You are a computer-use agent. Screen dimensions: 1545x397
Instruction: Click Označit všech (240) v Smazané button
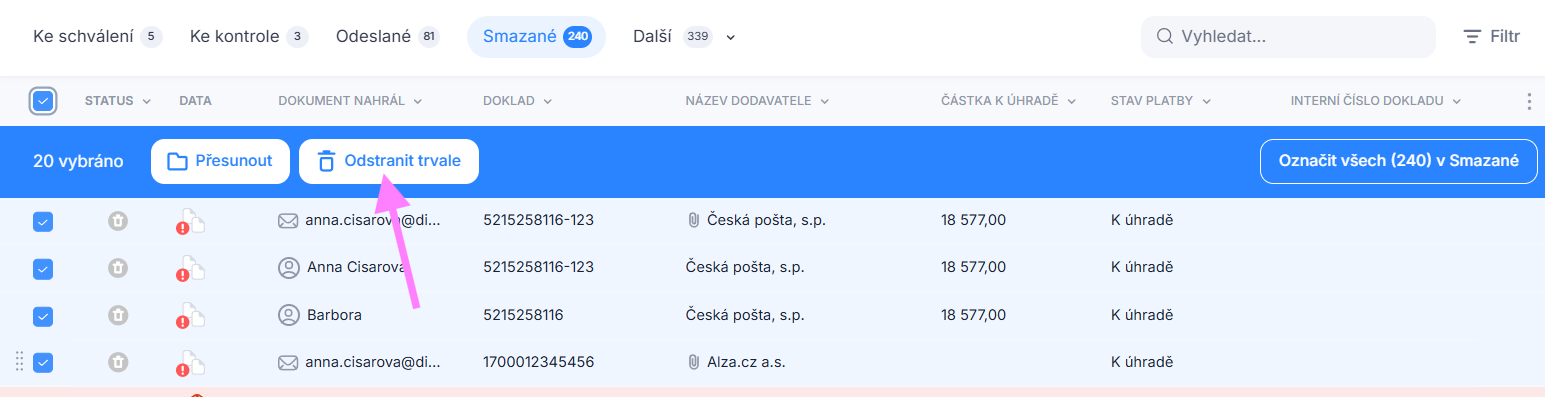[x=1399, y=161]
